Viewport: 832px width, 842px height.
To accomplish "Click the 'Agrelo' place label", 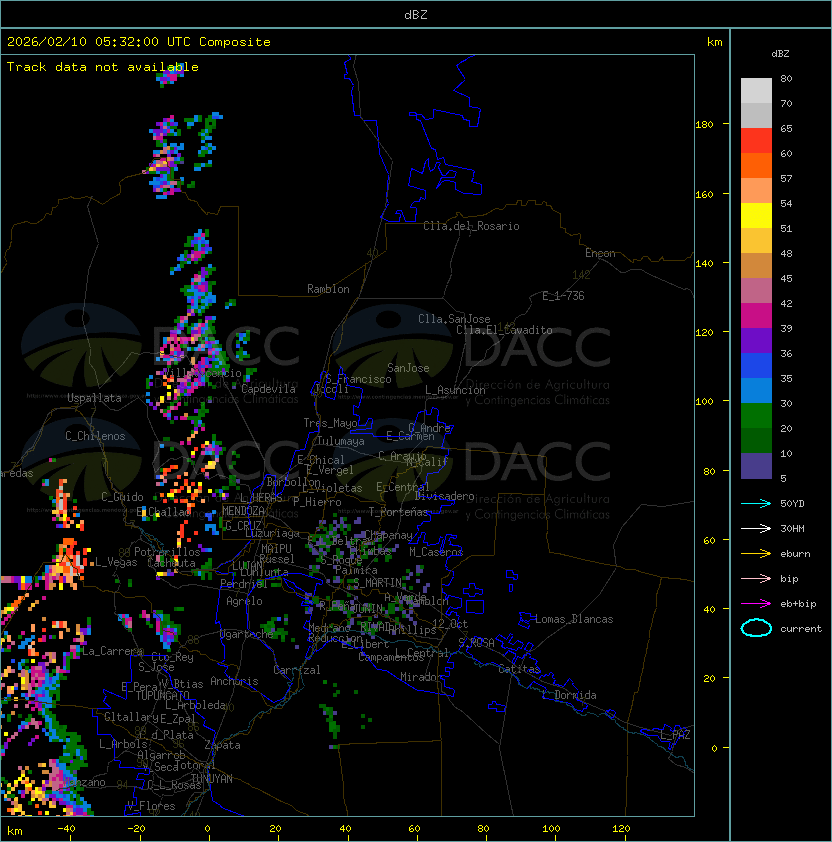I will [x=244, y=601].
